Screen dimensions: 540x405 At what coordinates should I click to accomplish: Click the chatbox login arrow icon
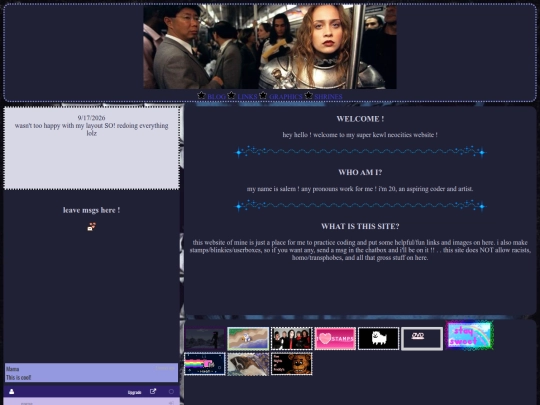tap(171, 403)
